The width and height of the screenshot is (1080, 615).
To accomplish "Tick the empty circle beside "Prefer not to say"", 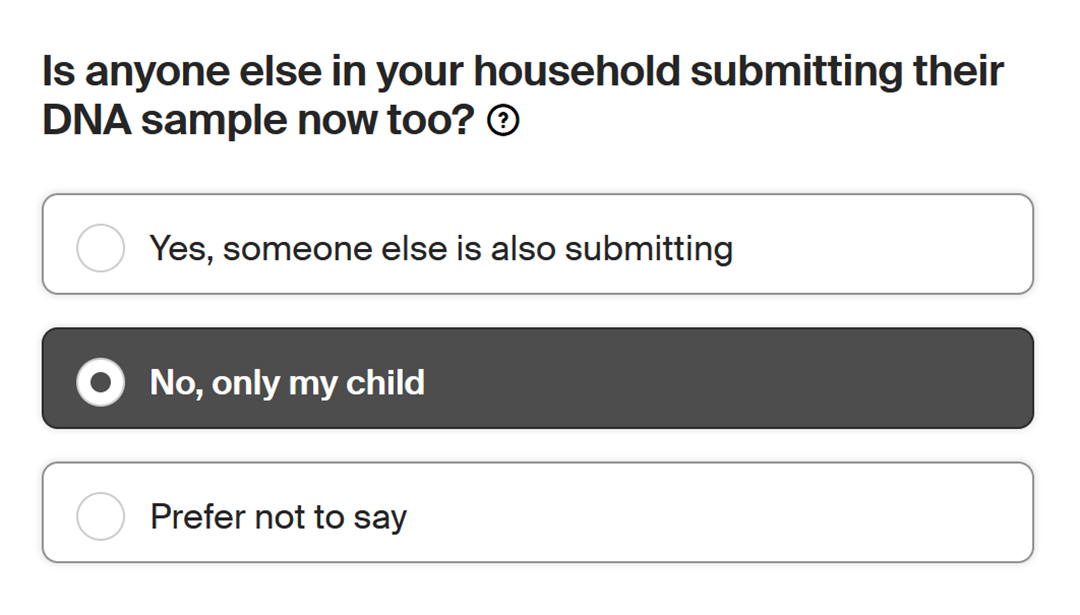I will pos(101,516).
